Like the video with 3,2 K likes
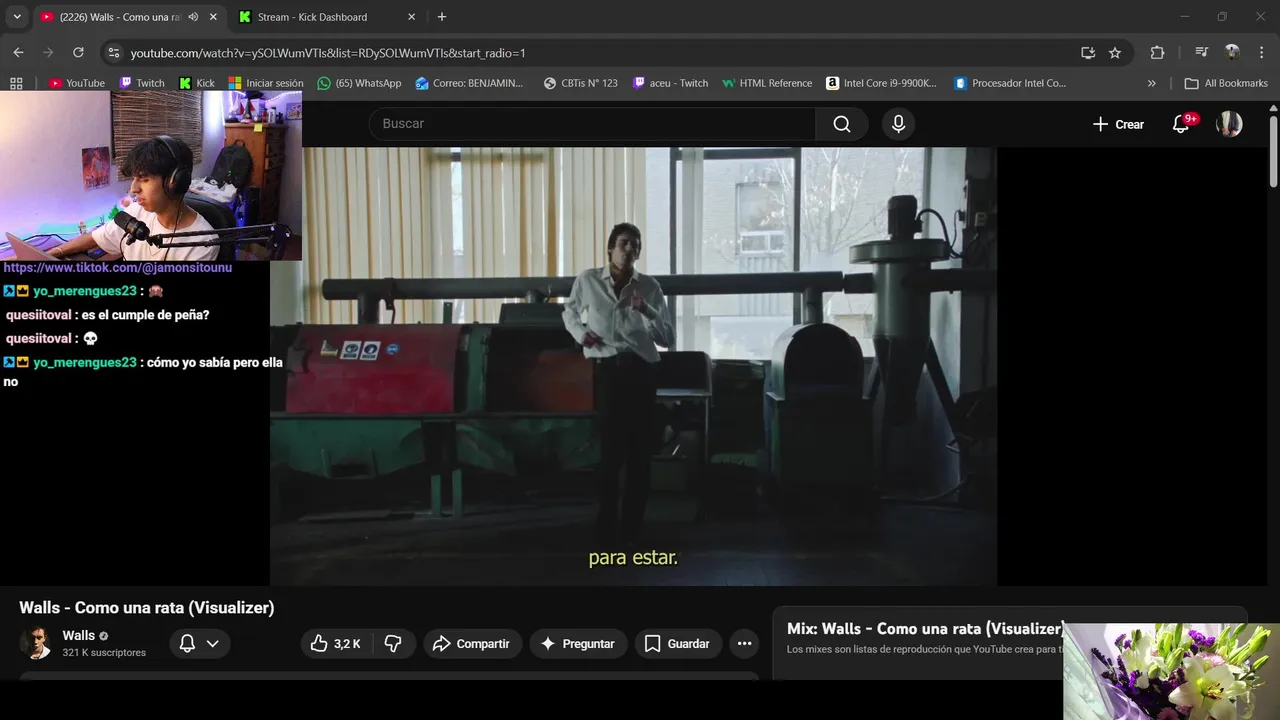This screenshot has width=1280, height=720. point(336,644)
